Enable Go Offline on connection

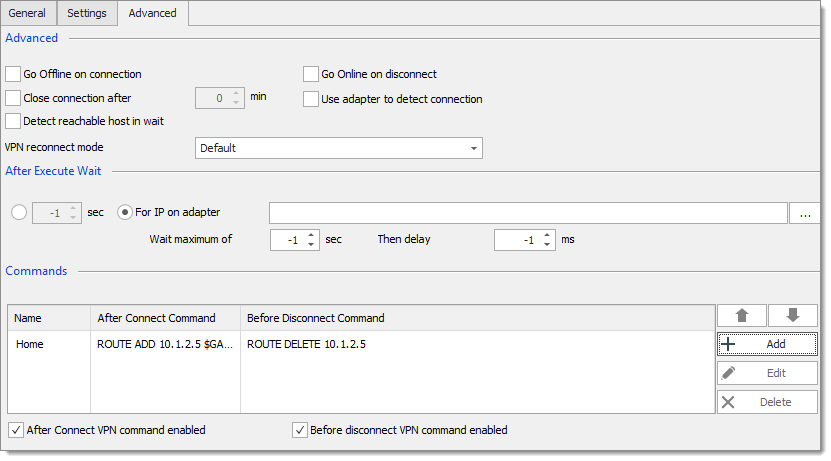click(x=13, y=74)
